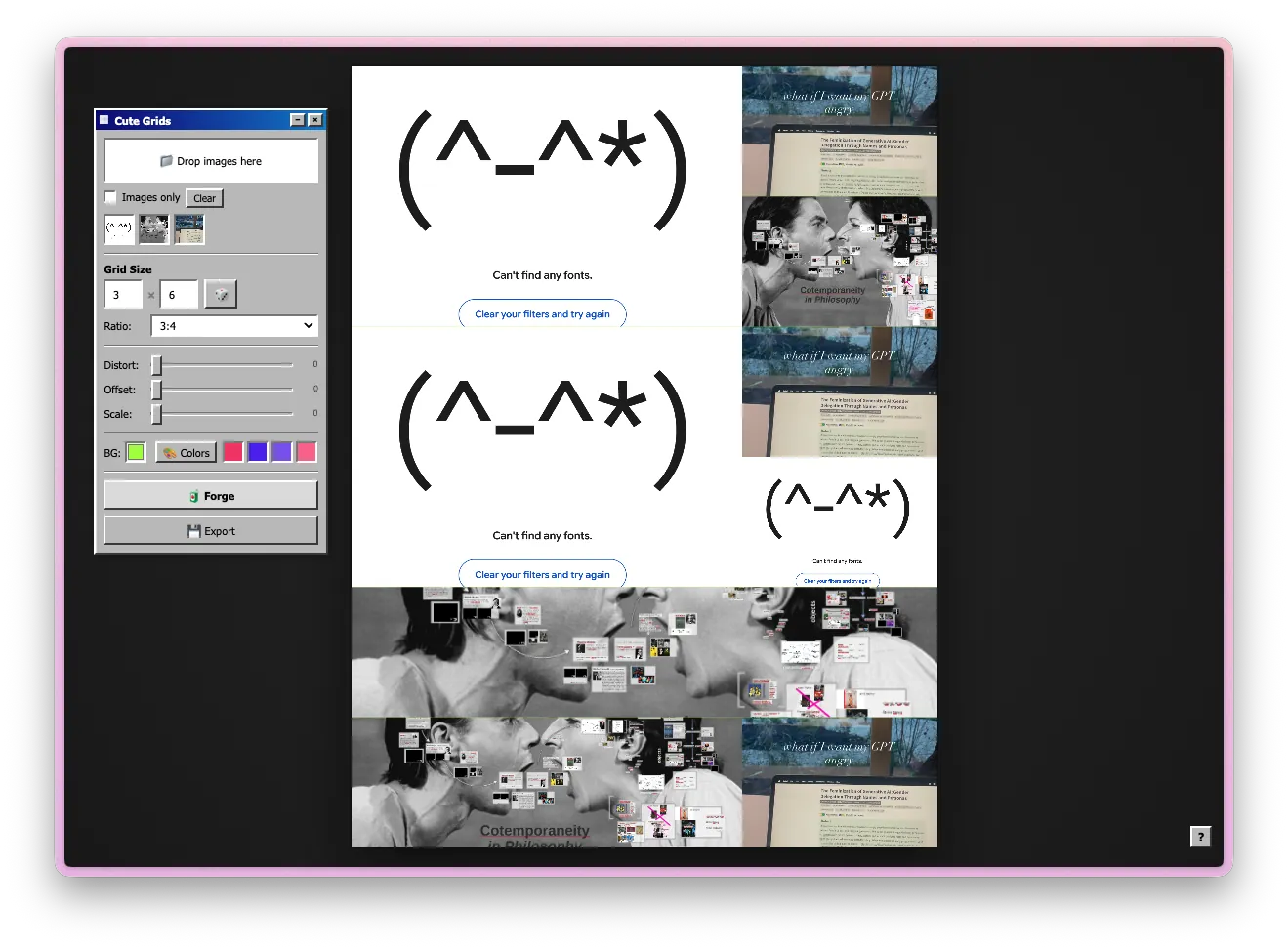The image size is (1288, 949).
Task: Minimize the Cute Grids panel
Action: [x=297, y=120]
